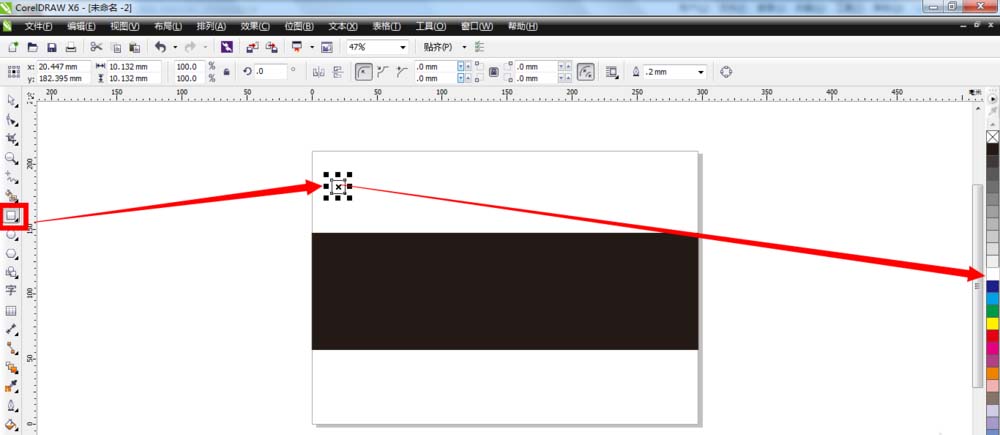Select the Shape edit tool

[x=11, y=120]
